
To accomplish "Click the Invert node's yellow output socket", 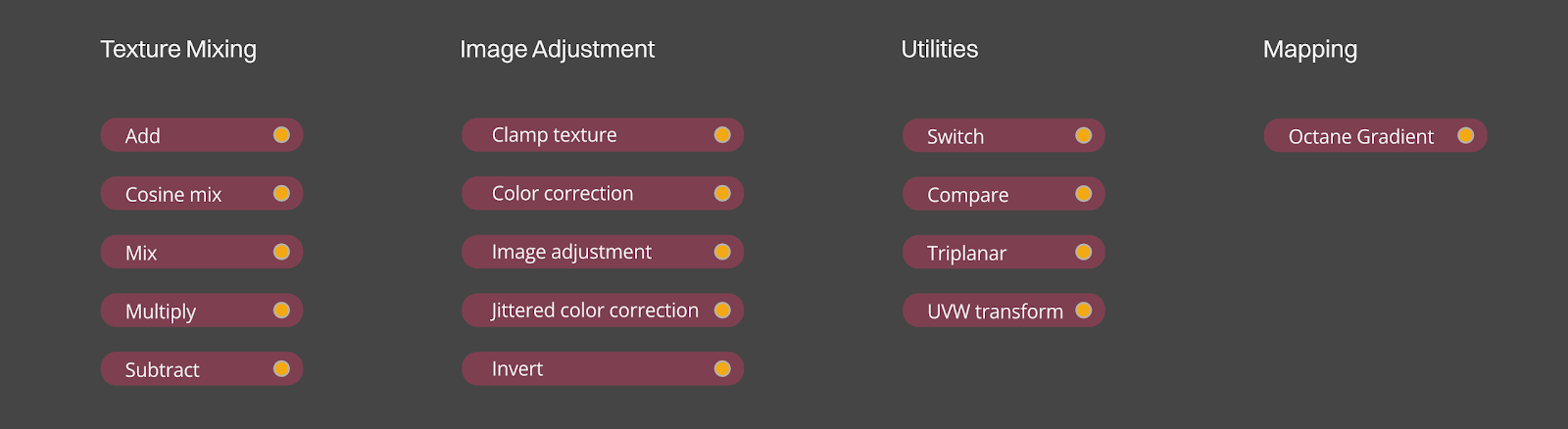I will [722, 369].
